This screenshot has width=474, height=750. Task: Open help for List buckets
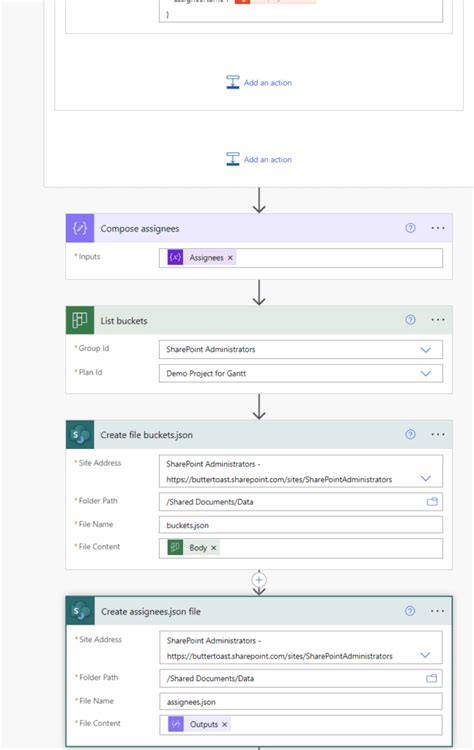coord(410,320)
